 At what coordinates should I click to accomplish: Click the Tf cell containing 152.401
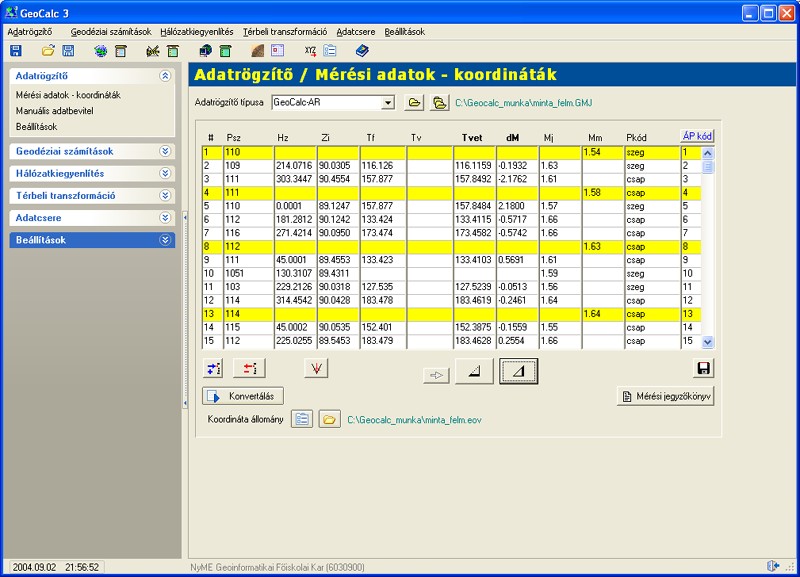(383, 328)
